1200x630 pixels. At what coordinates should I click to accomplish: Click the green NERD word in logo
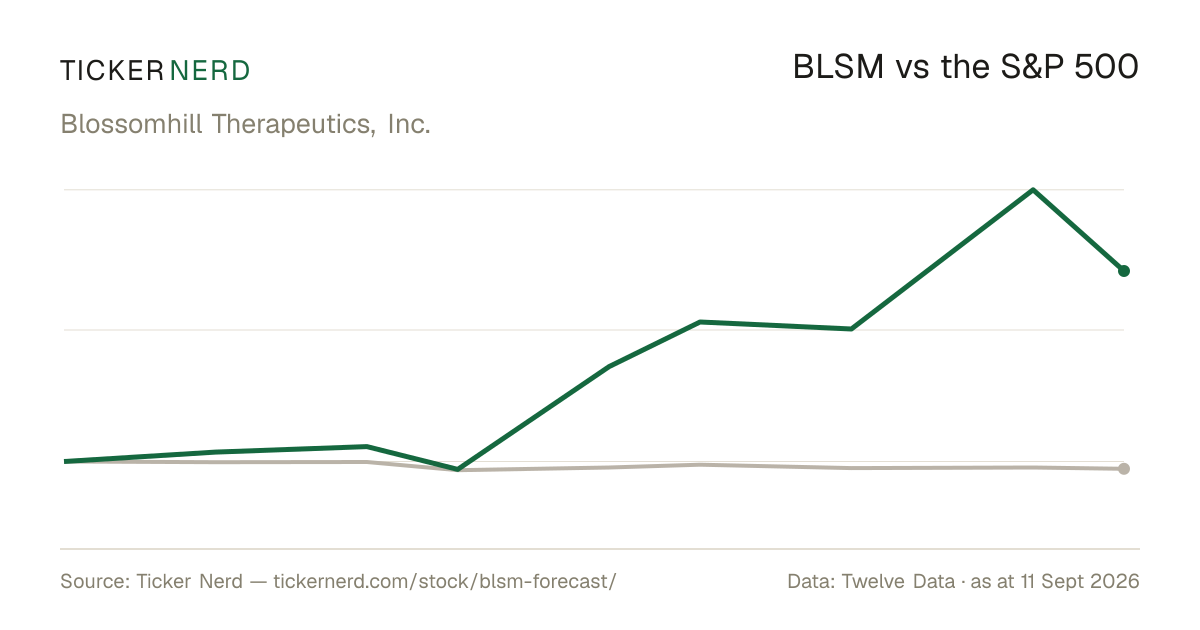point(210,70)
